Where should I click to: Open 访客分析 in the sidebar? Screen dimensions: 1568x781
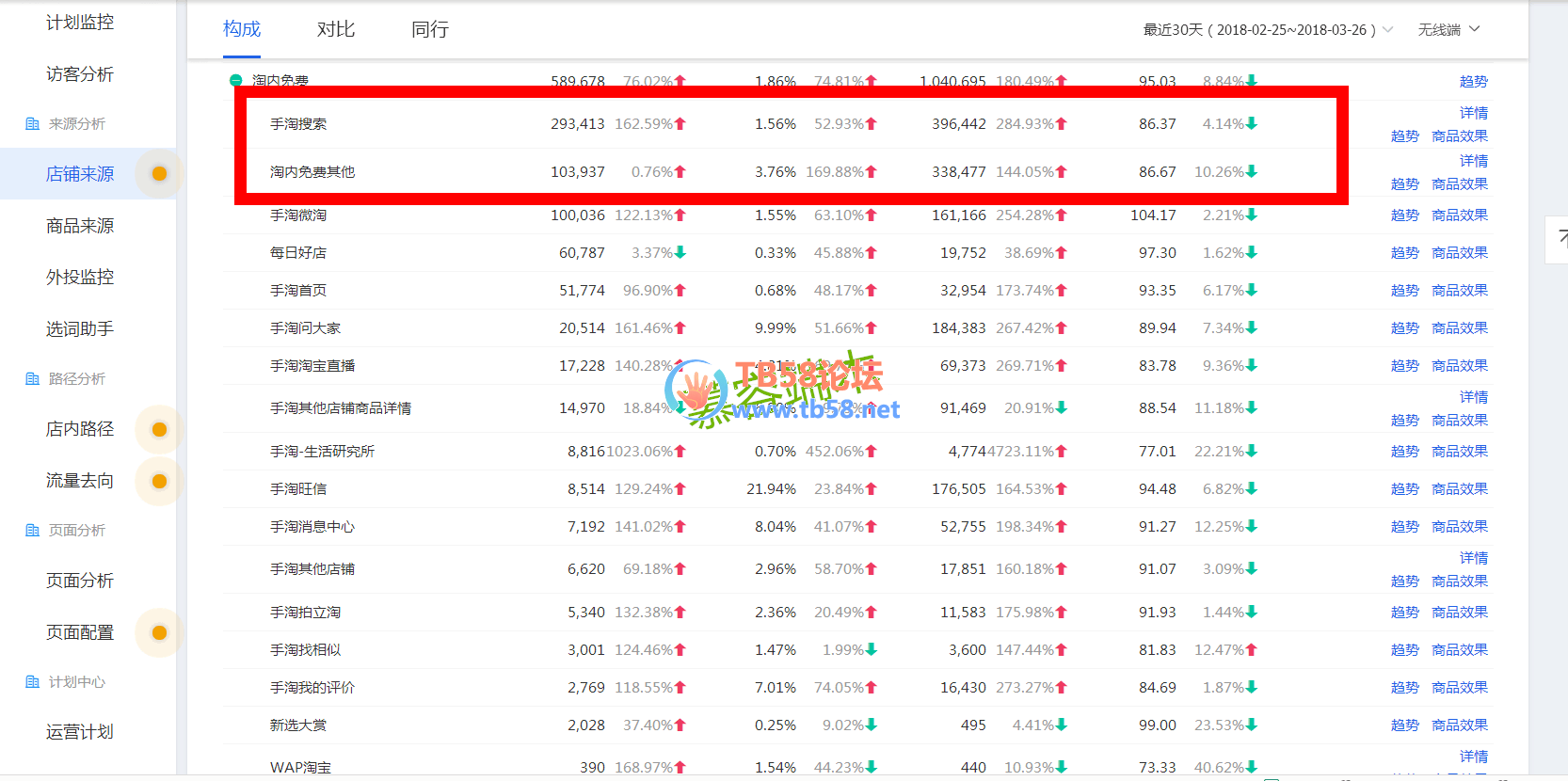click(80, 74)
